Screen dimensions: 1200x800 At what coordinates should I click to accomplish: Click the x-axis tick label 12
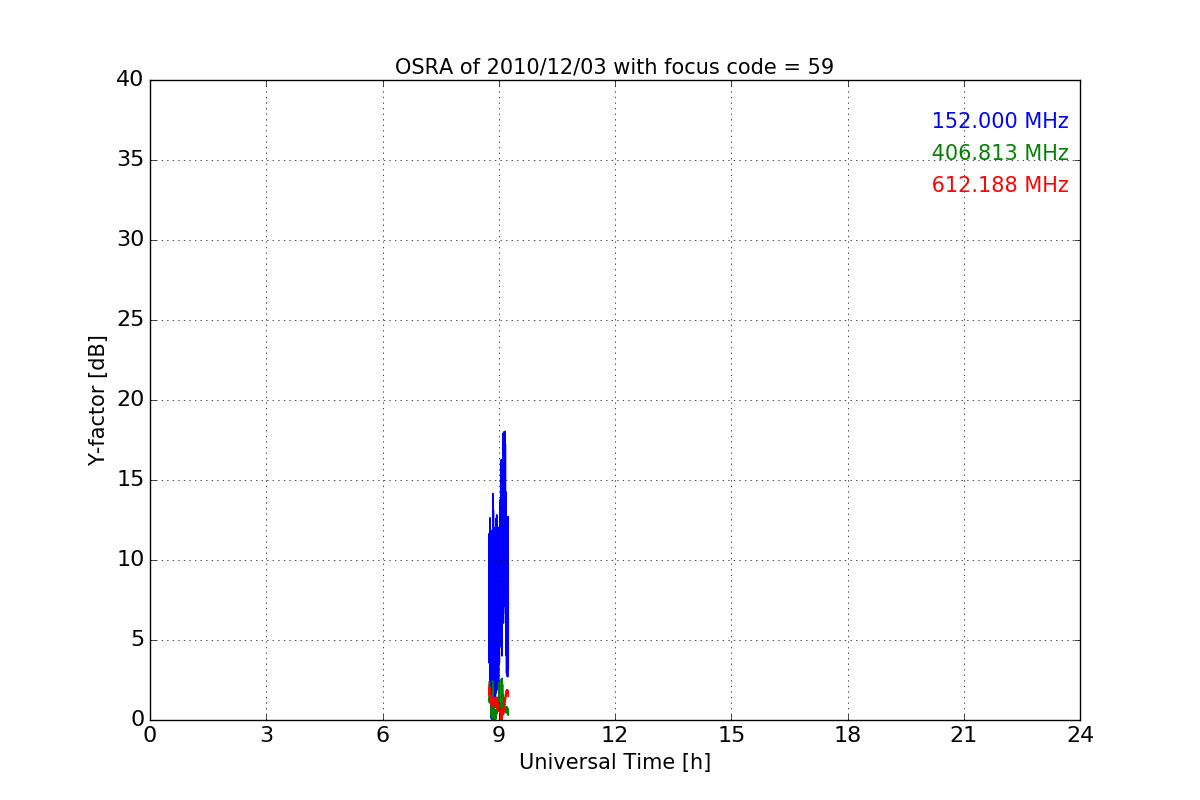pyautogui.click(x=615, y=735)
